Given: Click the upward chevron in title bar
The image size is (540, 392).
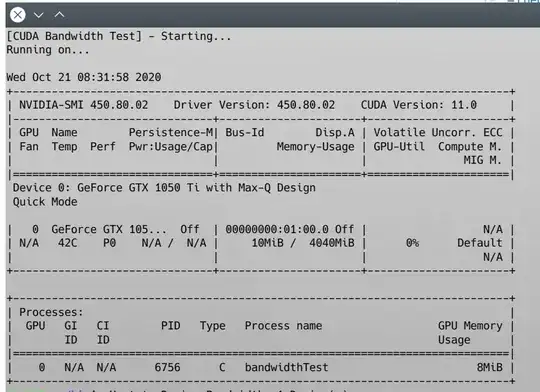Looking at the screenshot, I should click(x=60, y=14).
